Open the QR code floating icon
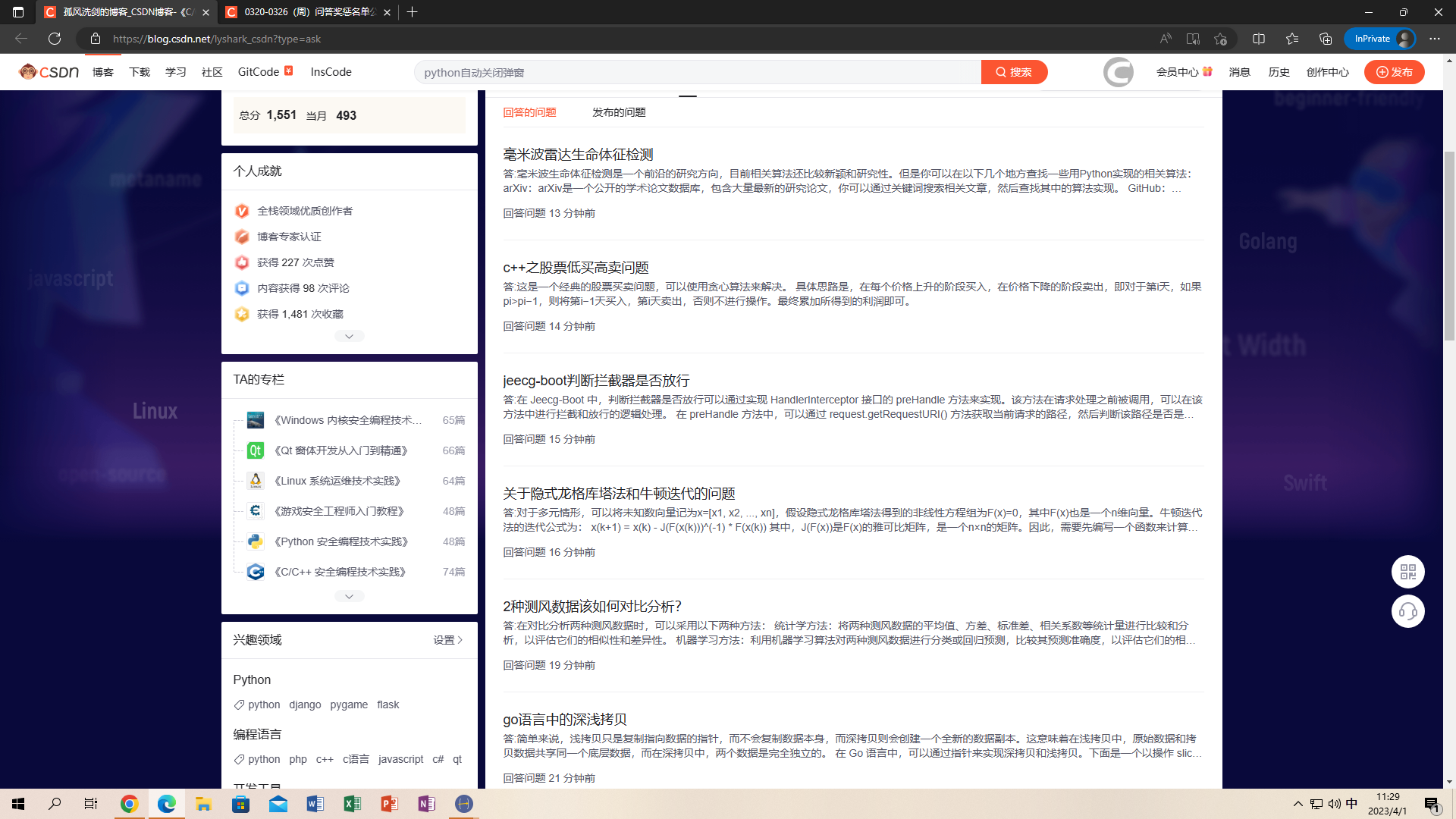Screen dimensions: 1456x819 [x=1407, y=572]
